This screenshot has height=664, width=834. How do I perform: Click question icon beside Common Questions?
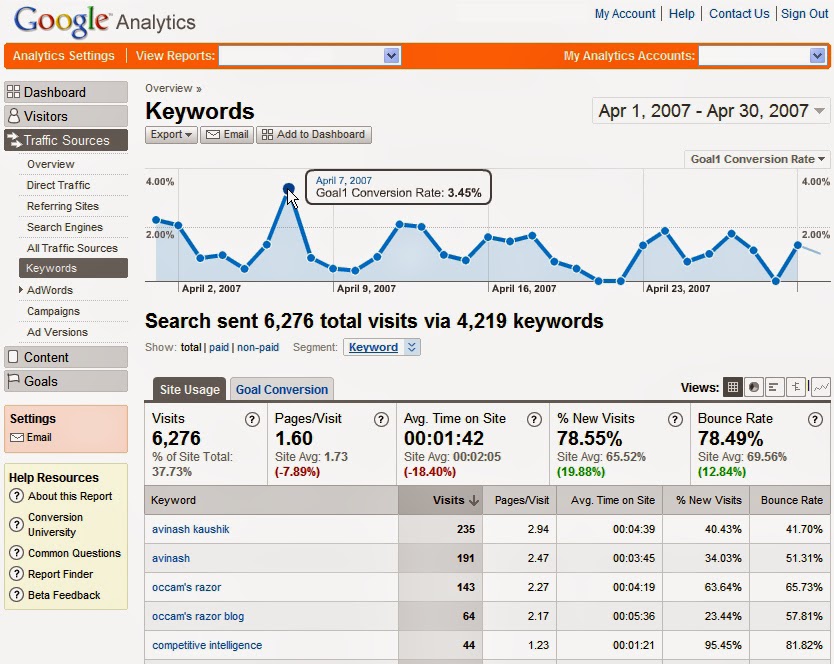16,553
